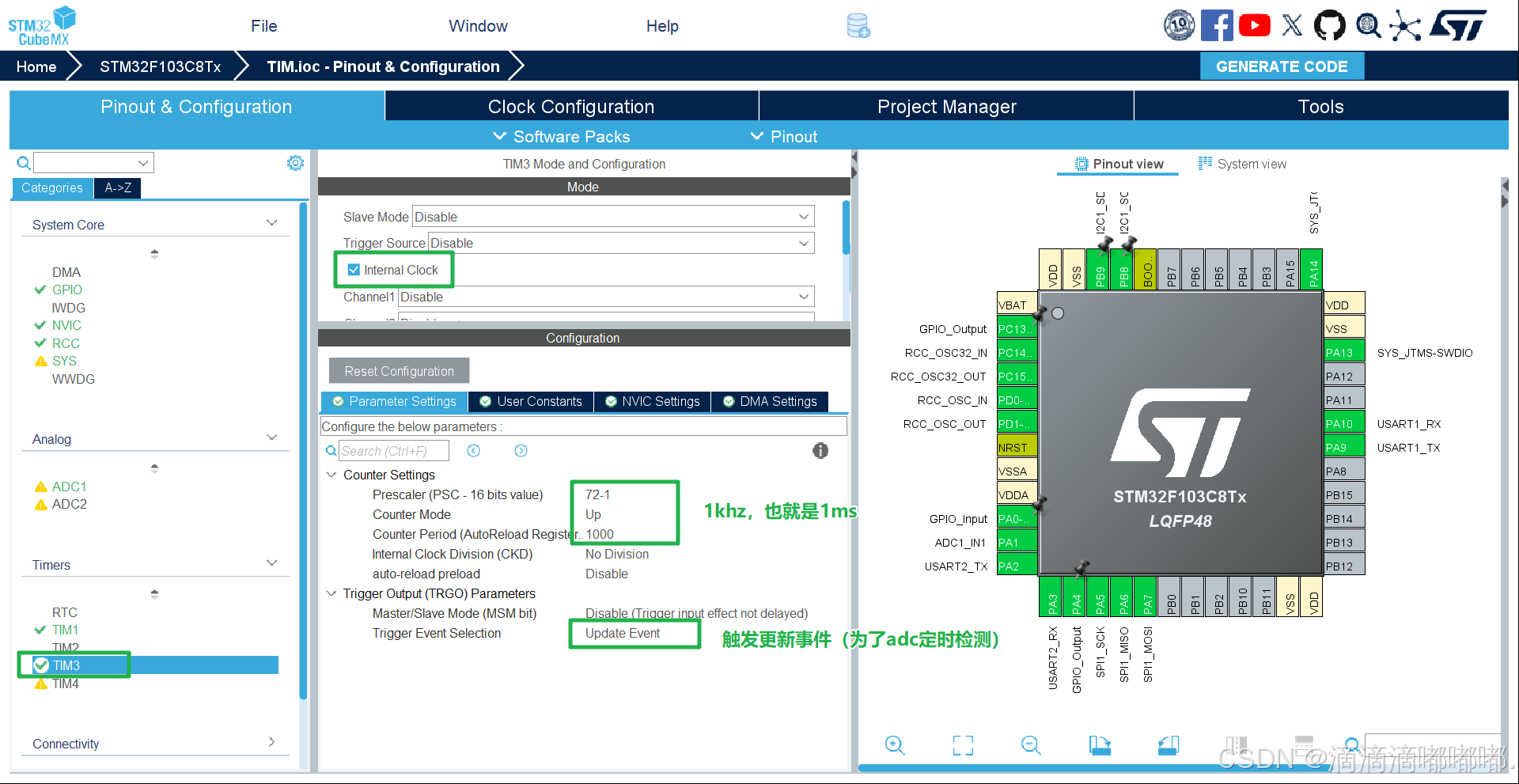Zoom out of the pinout view
Screen dimensions: 1519x784
(x=1031, y=744)
